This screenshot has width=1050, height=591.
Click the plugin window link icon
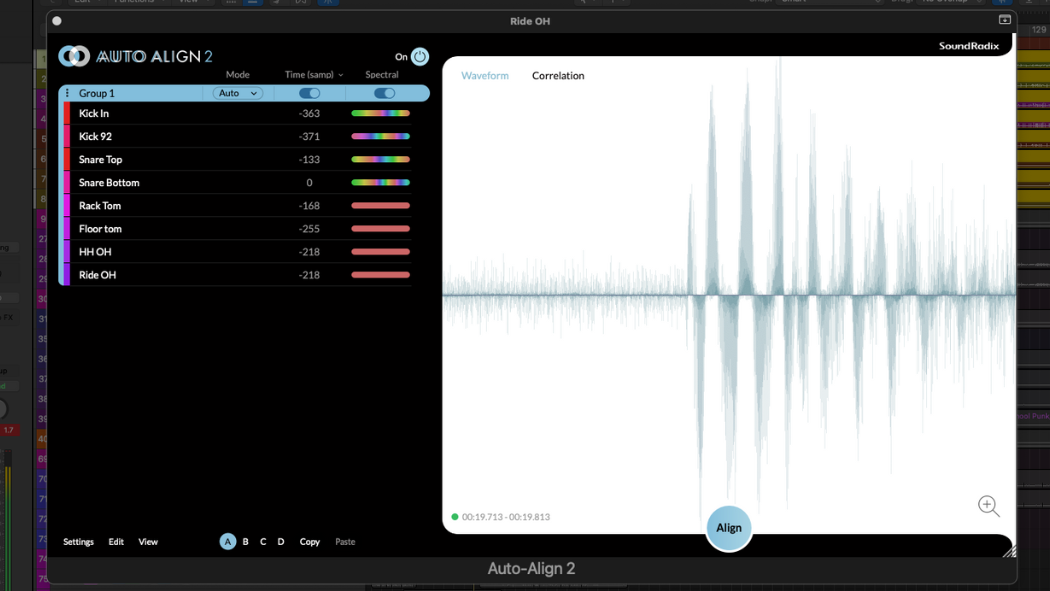click(1004, 20)
